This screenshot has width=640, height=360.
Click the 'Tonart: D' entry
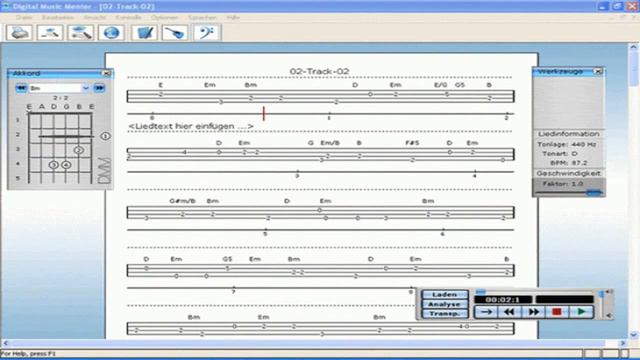pyautogui.click(x=560, y=153)
